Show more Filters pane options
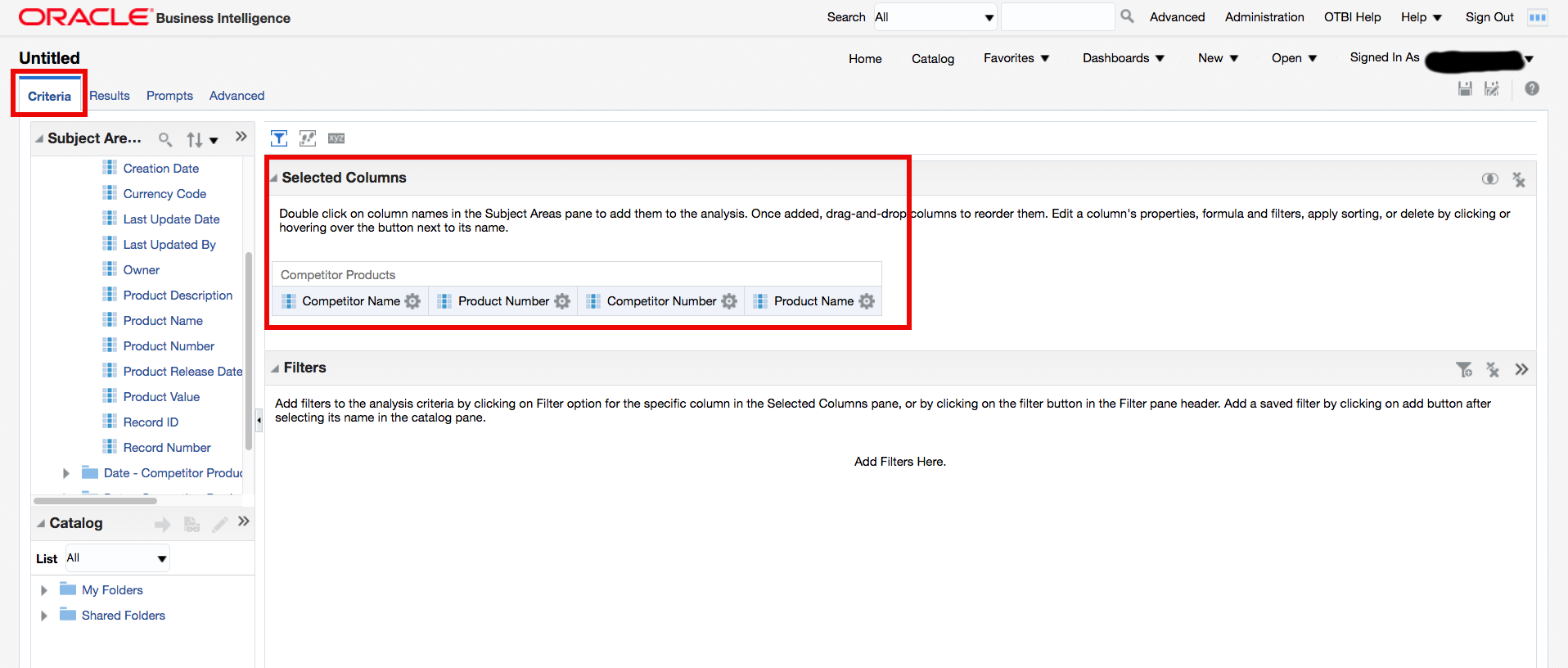This screenshot has width=1568, height=668. (1521, 369)
